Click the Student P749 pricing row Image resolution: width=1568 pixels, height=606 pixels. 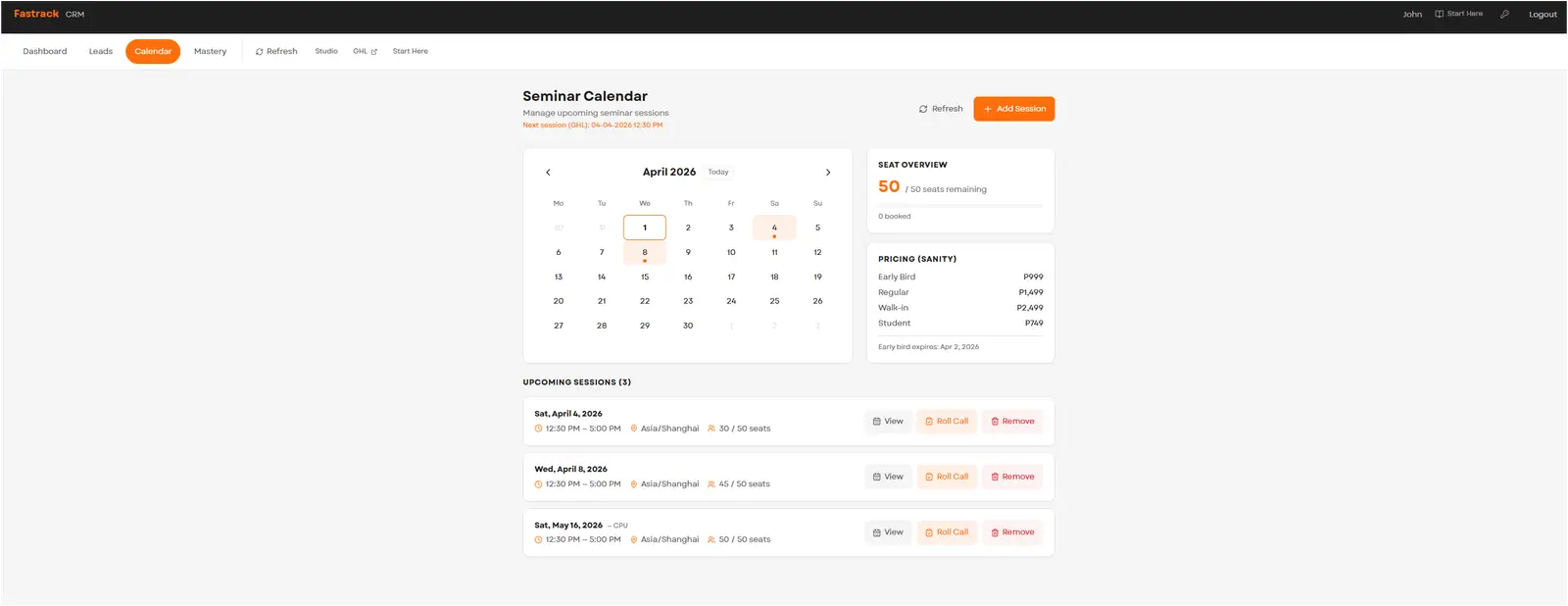point(960,323)
